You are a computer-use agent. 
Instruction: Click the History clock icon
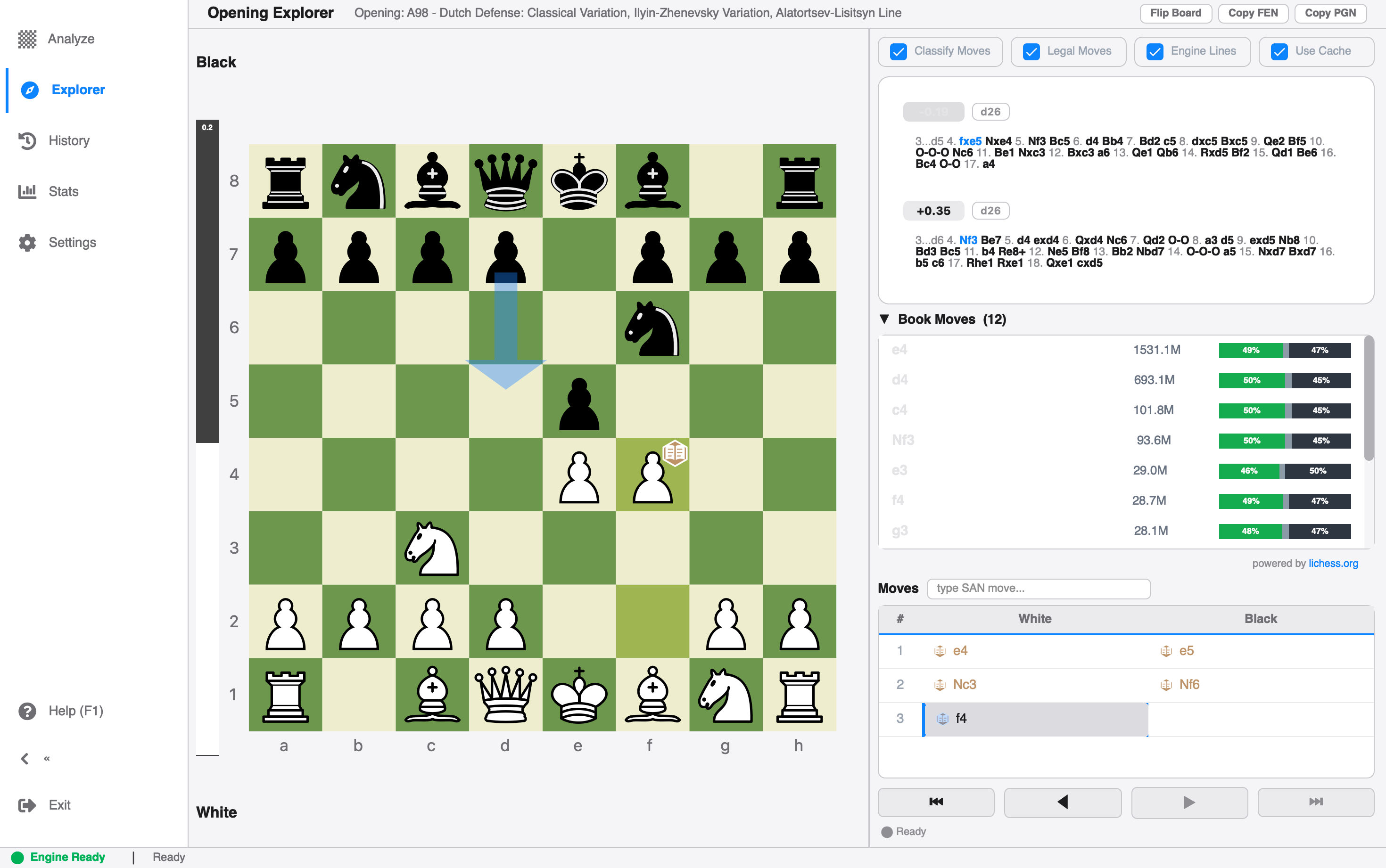[27, 140]
